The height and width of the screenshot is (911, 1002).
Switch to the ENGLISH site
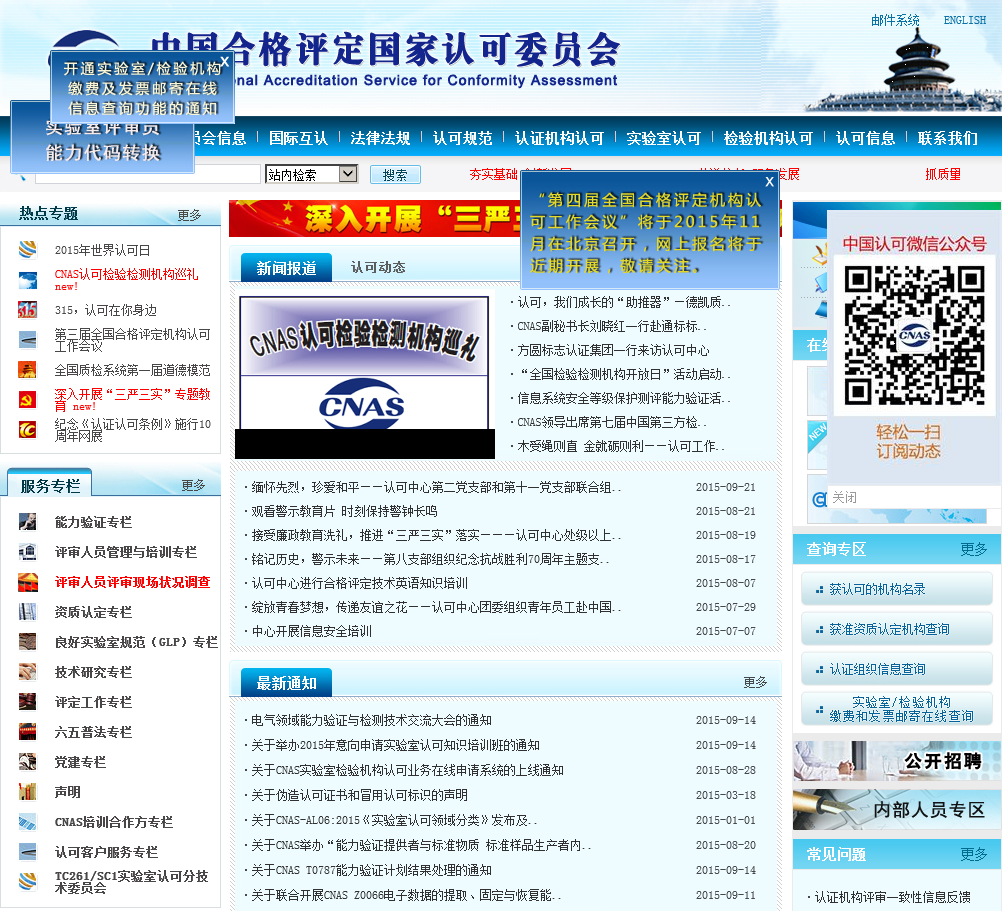coord(965,20)
